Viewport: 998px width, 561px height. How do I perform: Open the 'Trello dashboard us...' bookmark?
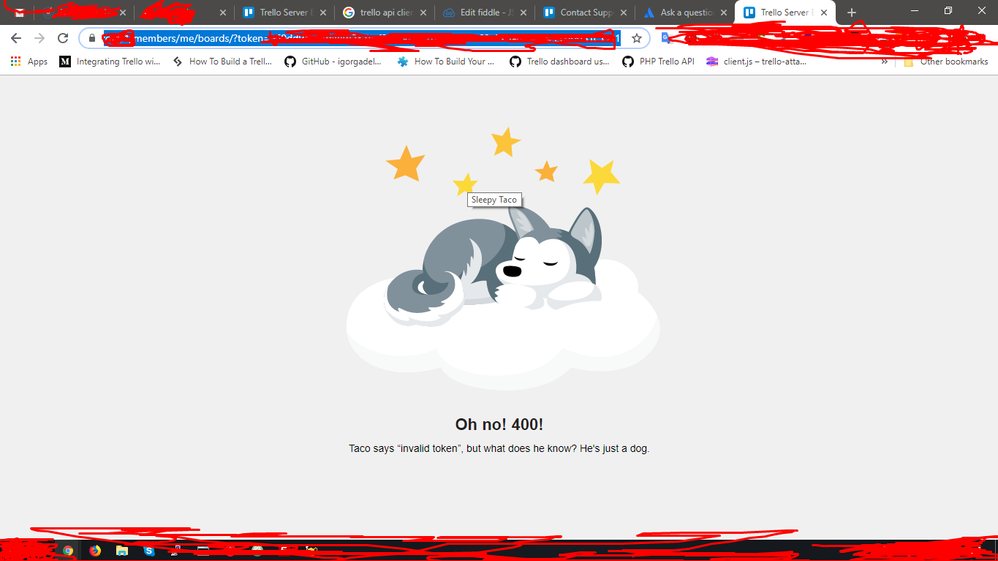pyautogui.click(x=559, y=61)
